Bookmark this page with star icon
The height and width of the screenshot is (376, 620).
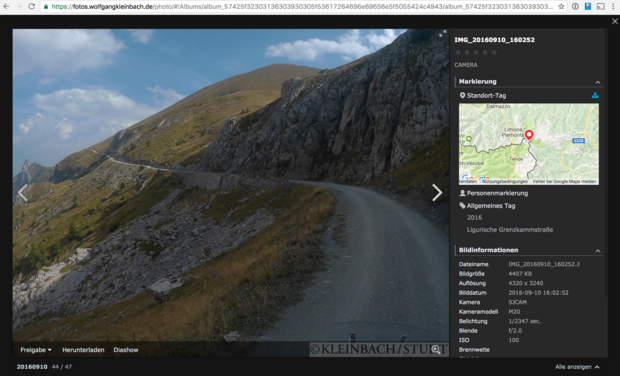click(x=561, y=6)
